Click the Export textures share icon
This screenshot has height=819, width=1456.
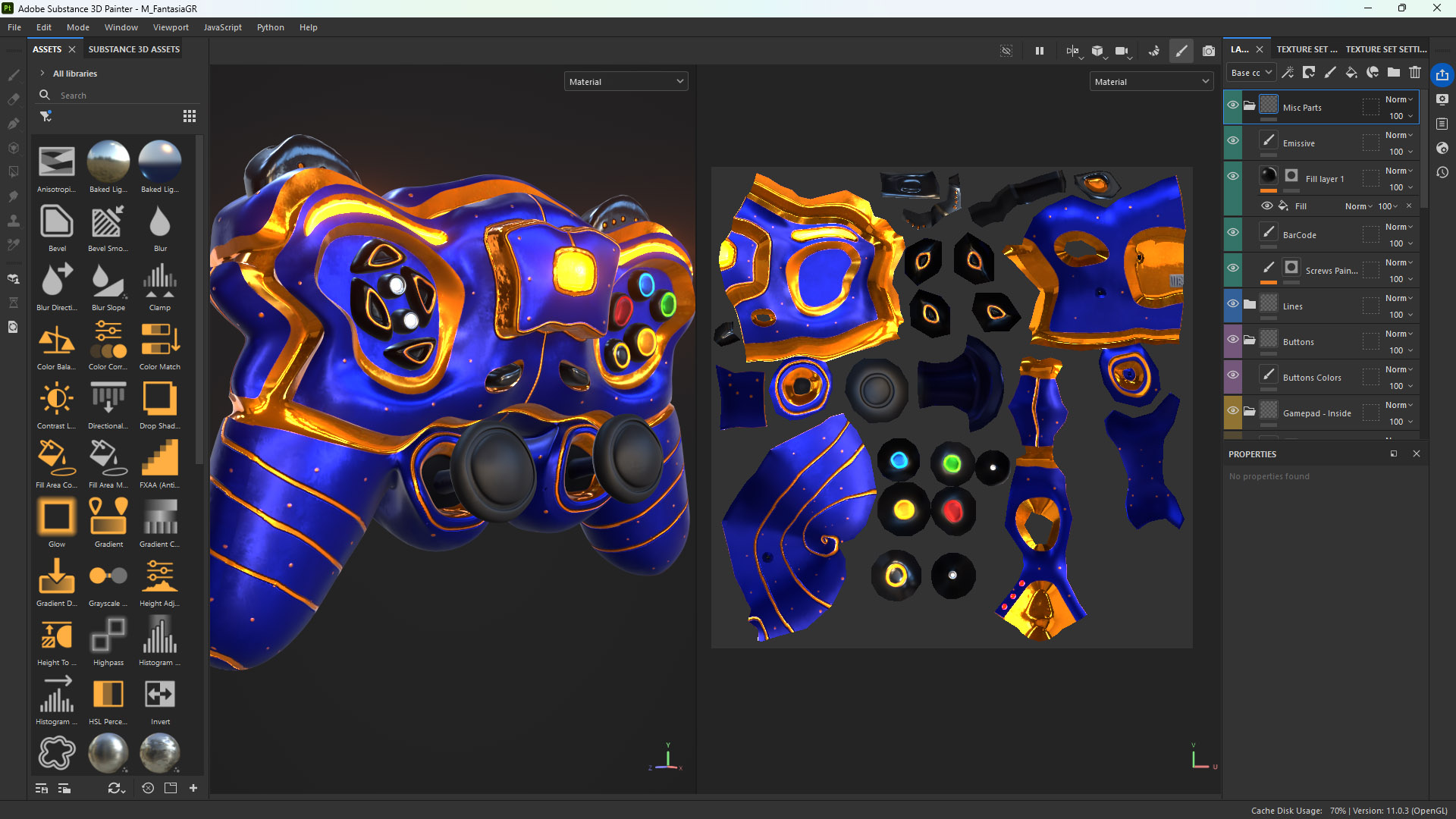click(x=1442, y=74)
